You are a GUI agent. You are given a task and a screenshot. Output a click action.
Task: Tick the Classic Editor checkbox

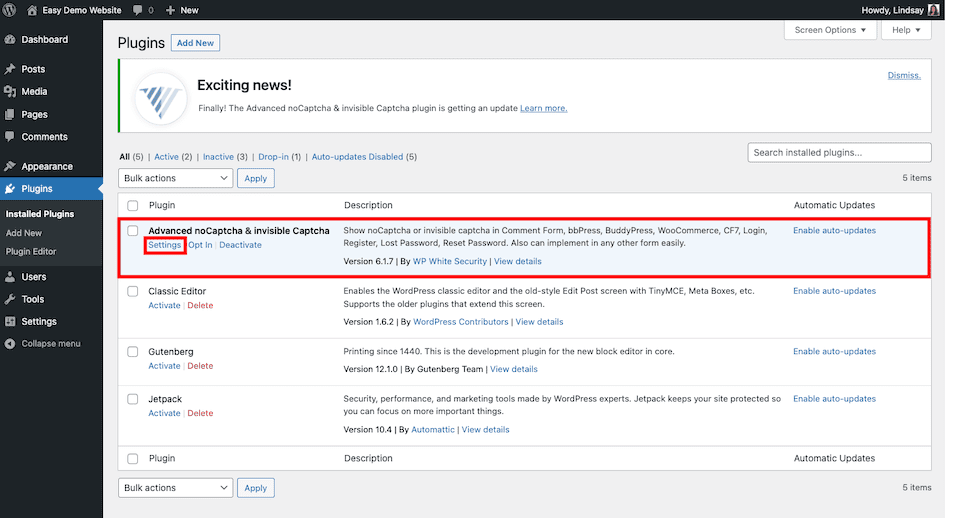133,292
